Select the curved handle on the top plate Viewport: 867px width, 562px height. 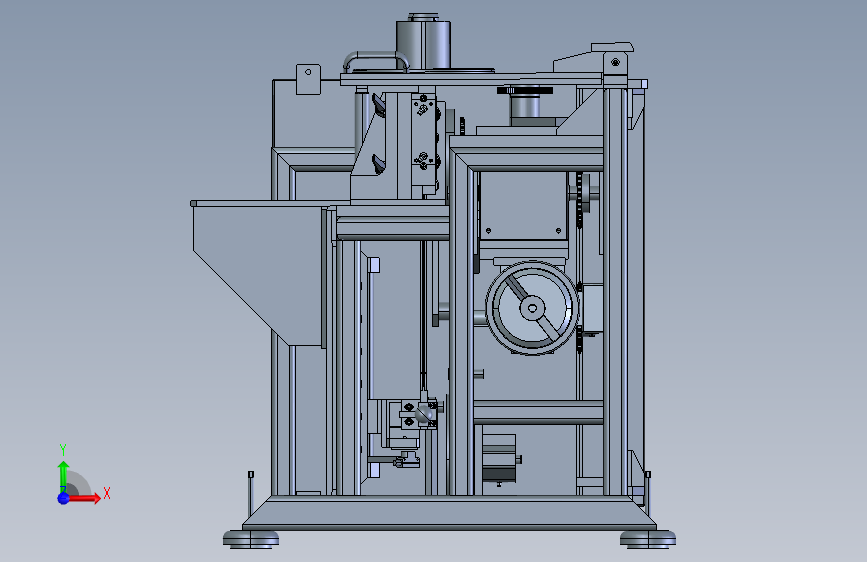pyautogui.click(x=376, y=61)
